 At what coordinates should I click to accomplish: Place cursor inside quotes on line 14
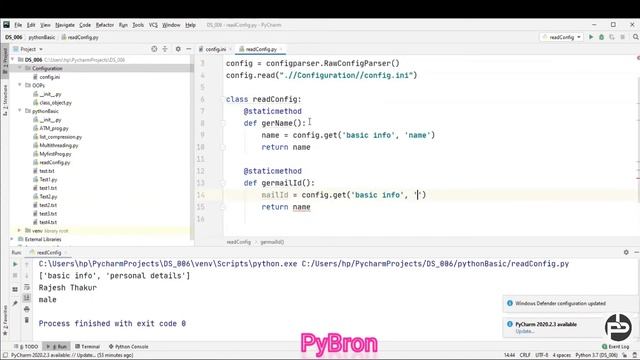click(418, 195)
